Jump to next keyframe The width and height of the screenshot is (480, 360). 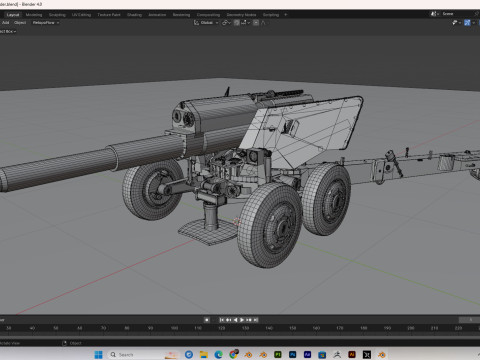(249, 320)
